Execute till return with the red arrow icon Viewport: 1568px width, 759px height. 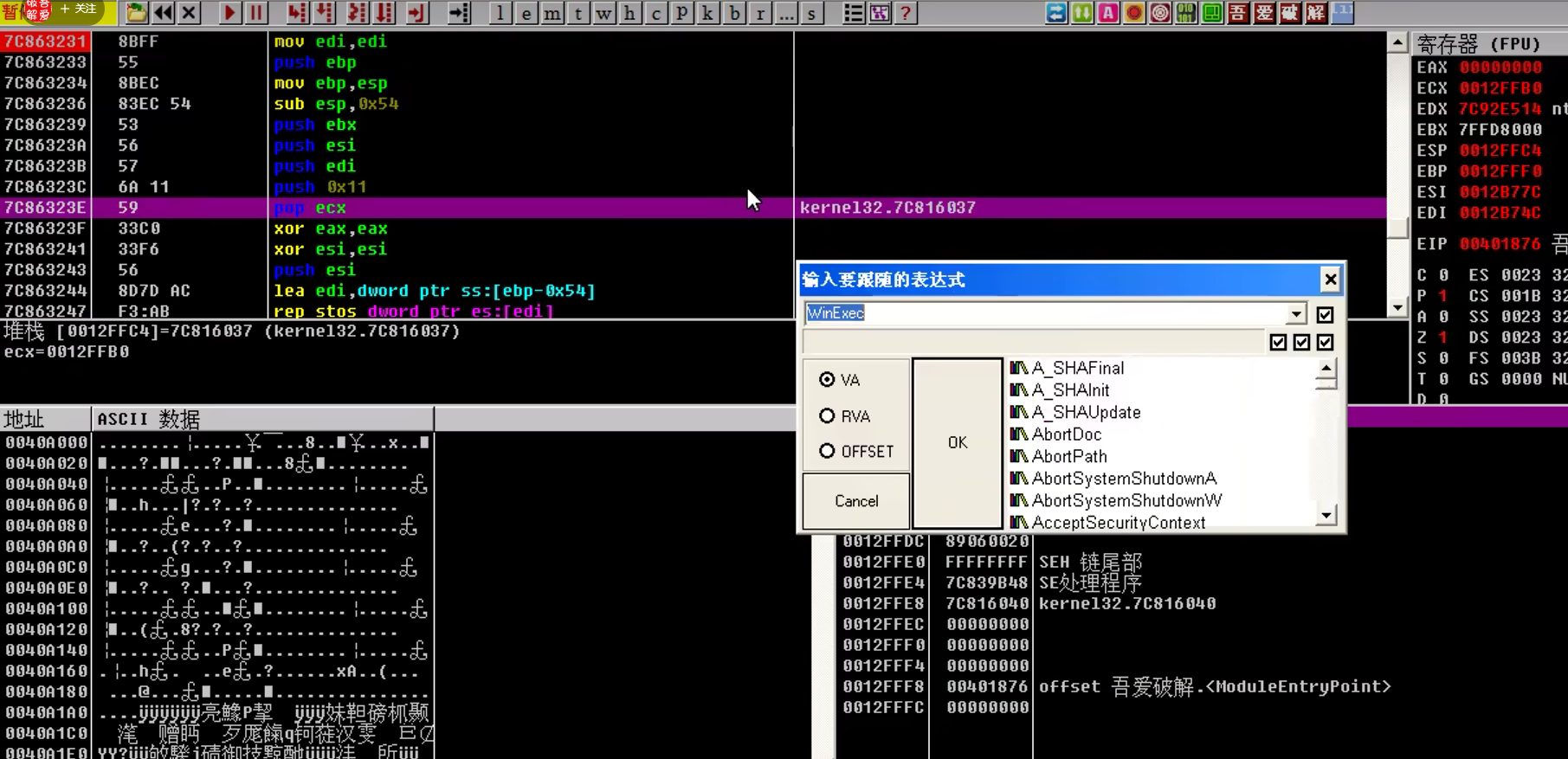click(x=416, y=13)
